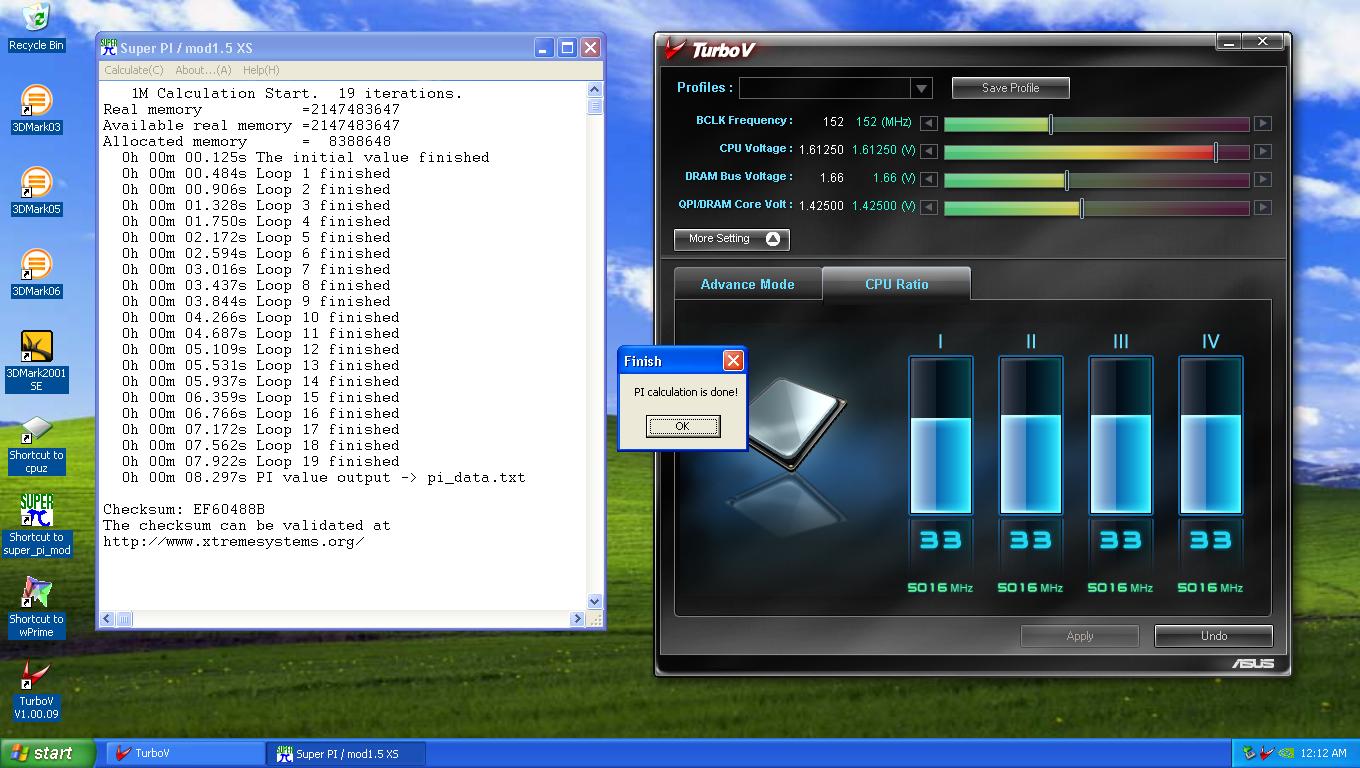Click the 12:12 AM taskbar clock
1360x768 pixels.
click(x=1323, y=753)
